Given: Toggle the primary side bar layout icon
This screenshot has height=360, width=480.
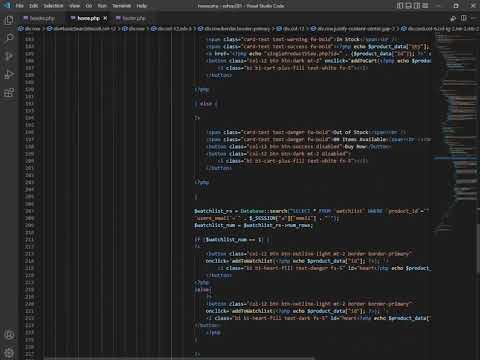Looking at the screenshot, I should (x=400, y=6).
